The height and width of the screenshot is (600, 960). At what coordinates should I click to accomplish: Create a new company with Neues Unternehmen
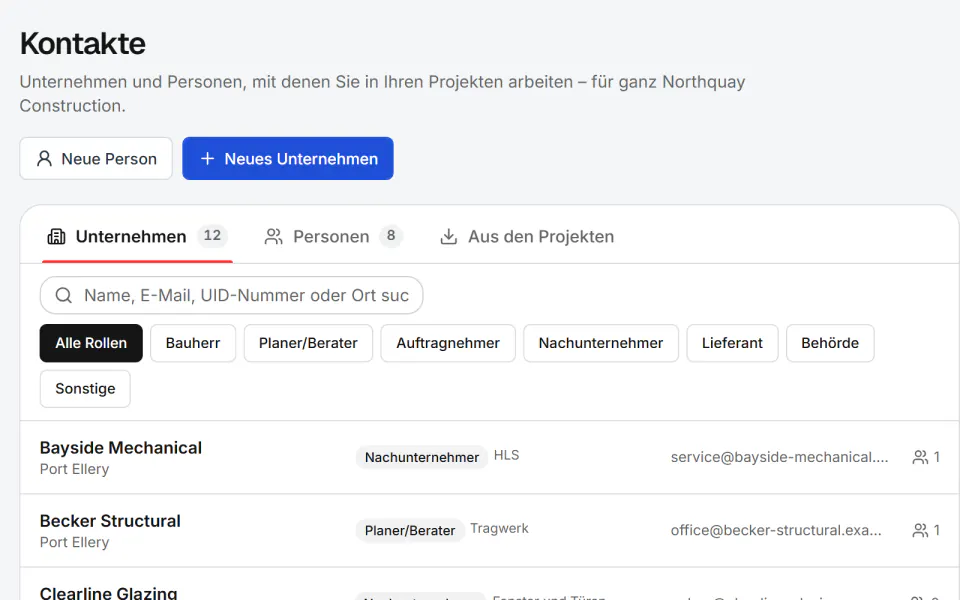click(x=288, y=159)
